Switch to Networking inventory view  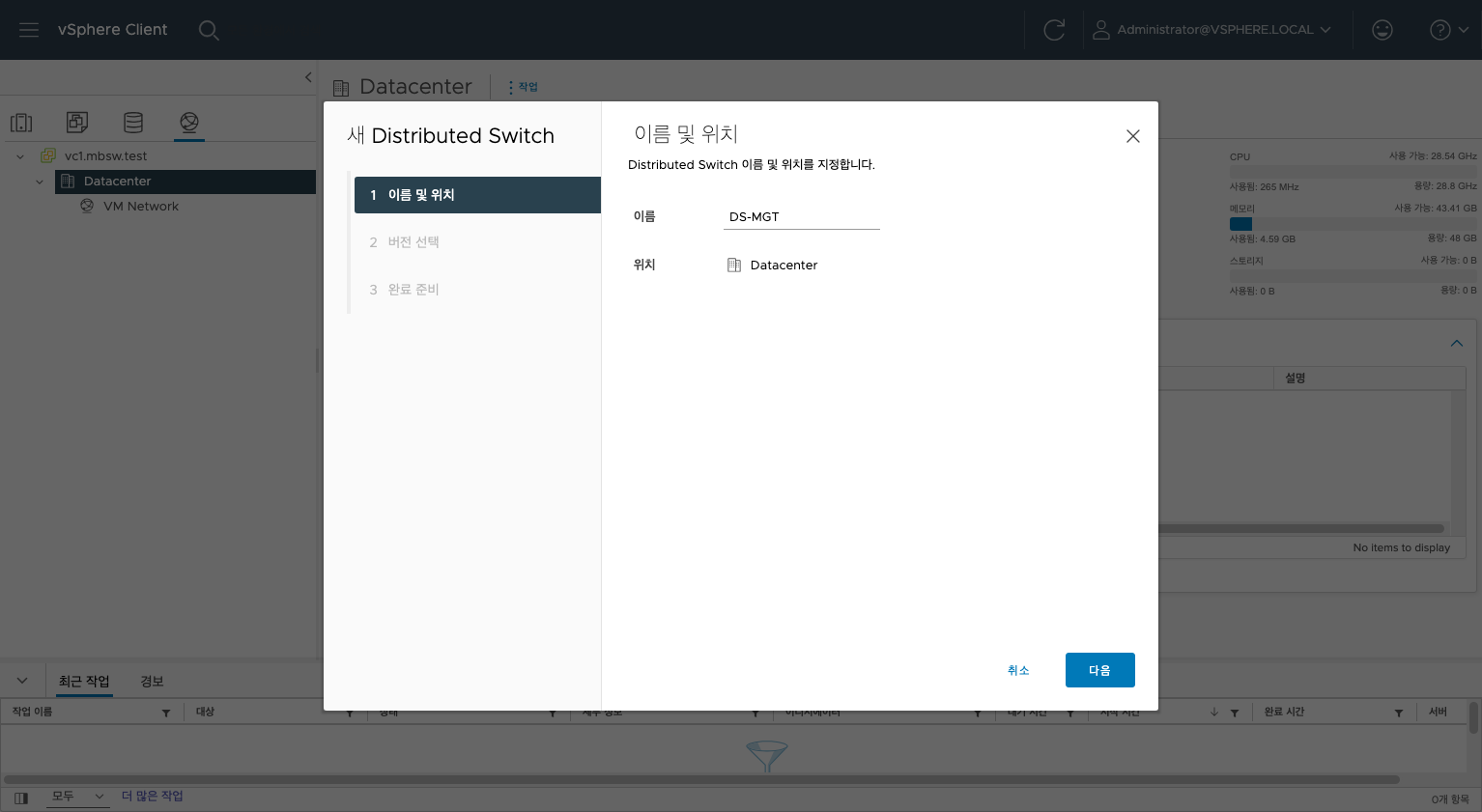point(189,123)
